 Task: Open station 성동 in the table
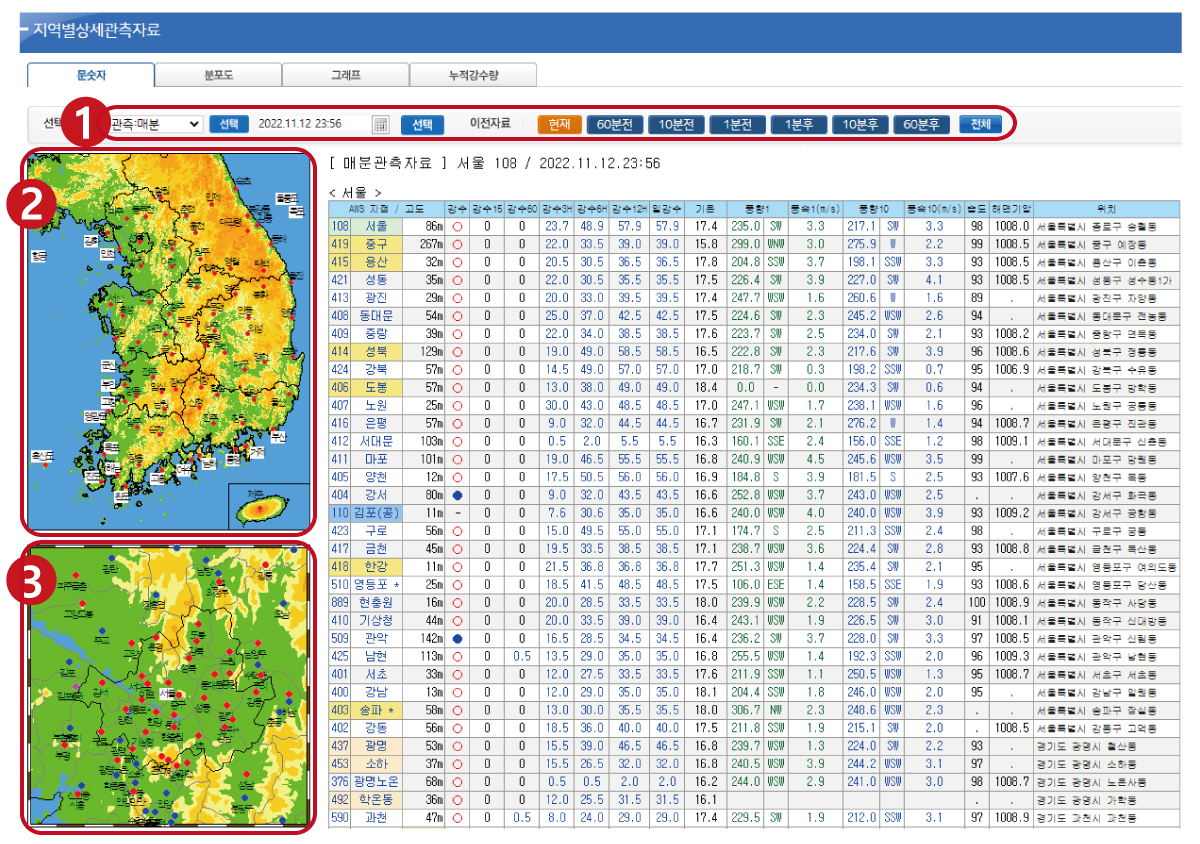point(376,280)
